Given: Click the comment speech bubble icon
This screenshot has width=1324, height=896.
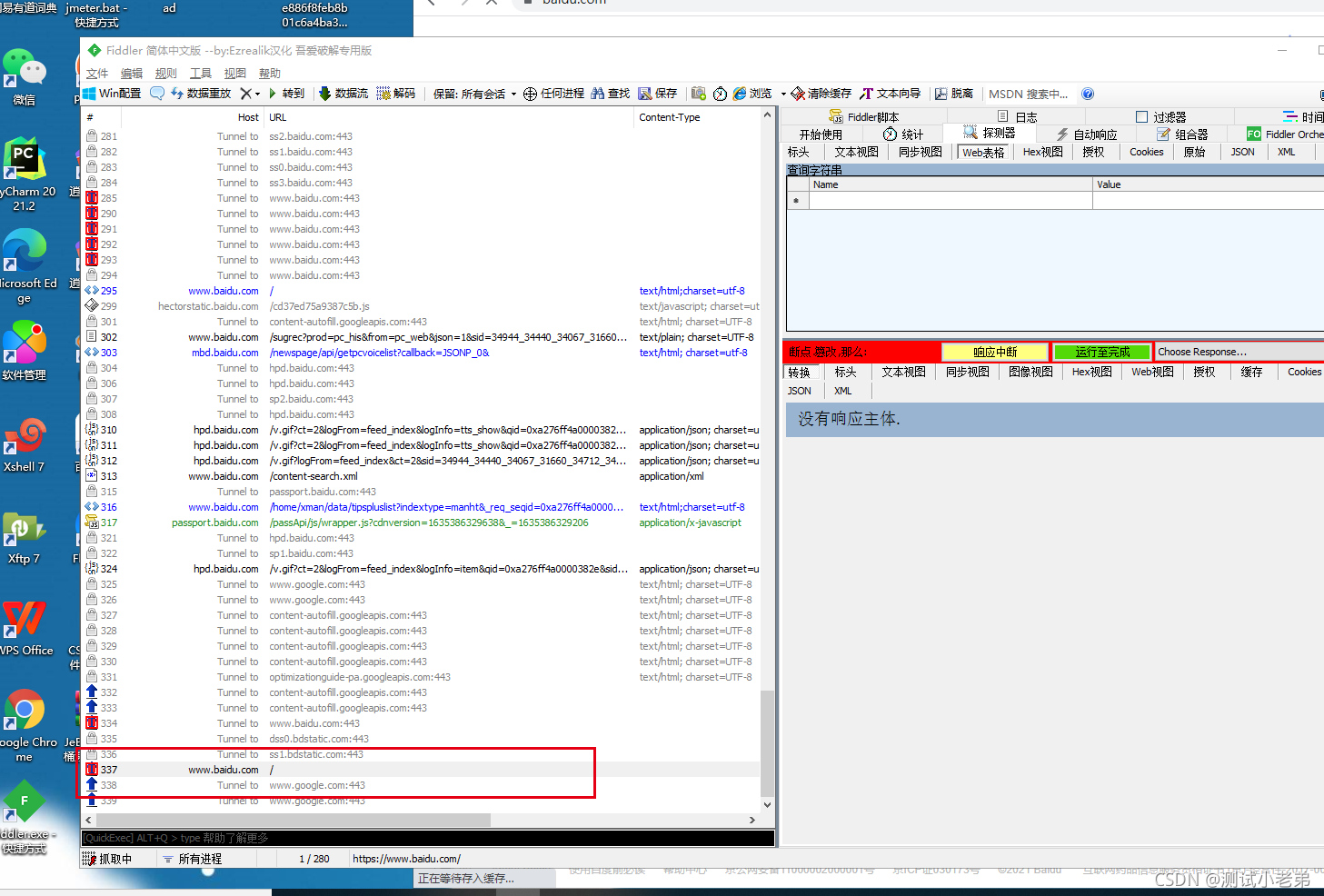Looking at the screenshot, I should [x=157, y=94].
